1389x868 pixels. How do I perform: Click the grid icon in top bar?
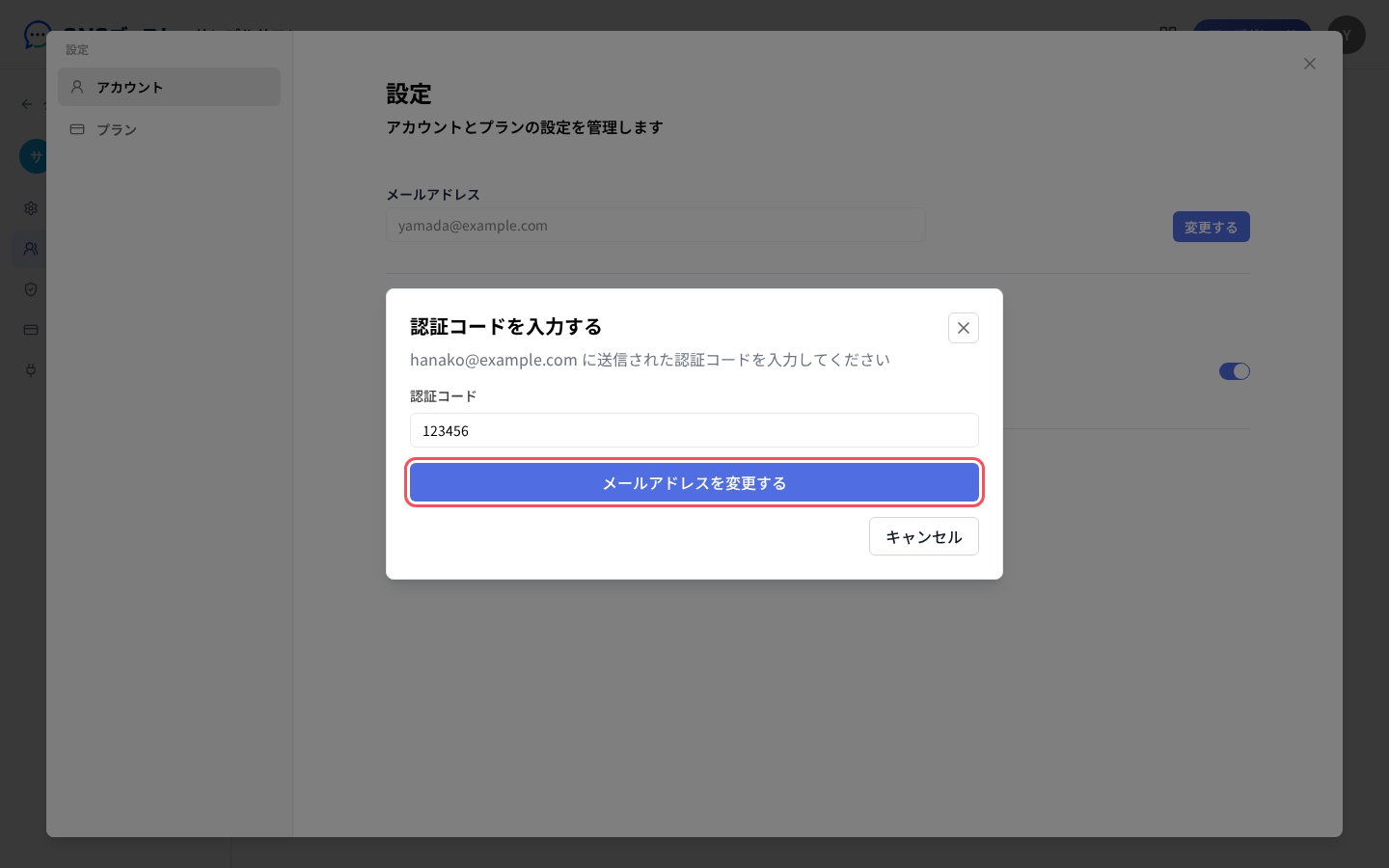pyautogui.click(x=1168, y=33)
